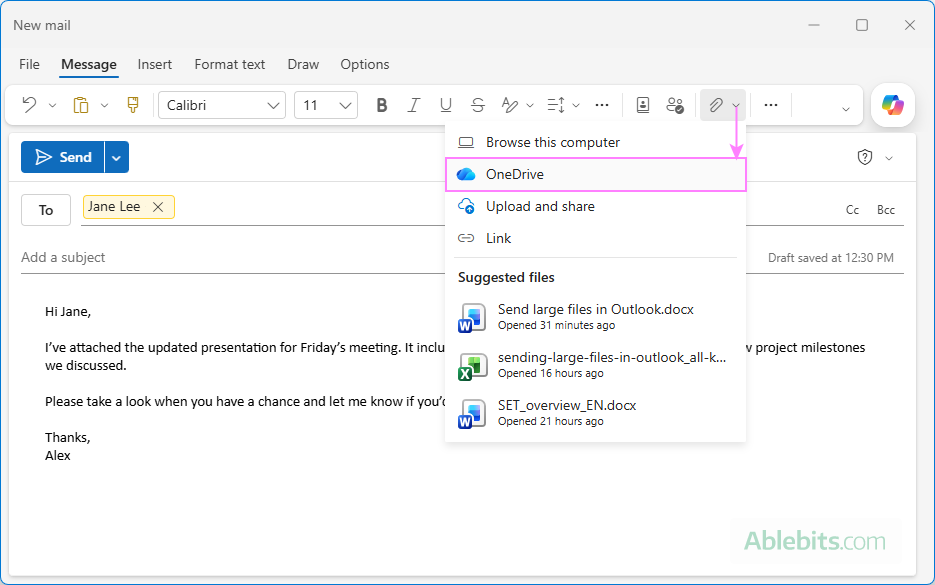
Task: Click the Check names icon
Action: 675,106
